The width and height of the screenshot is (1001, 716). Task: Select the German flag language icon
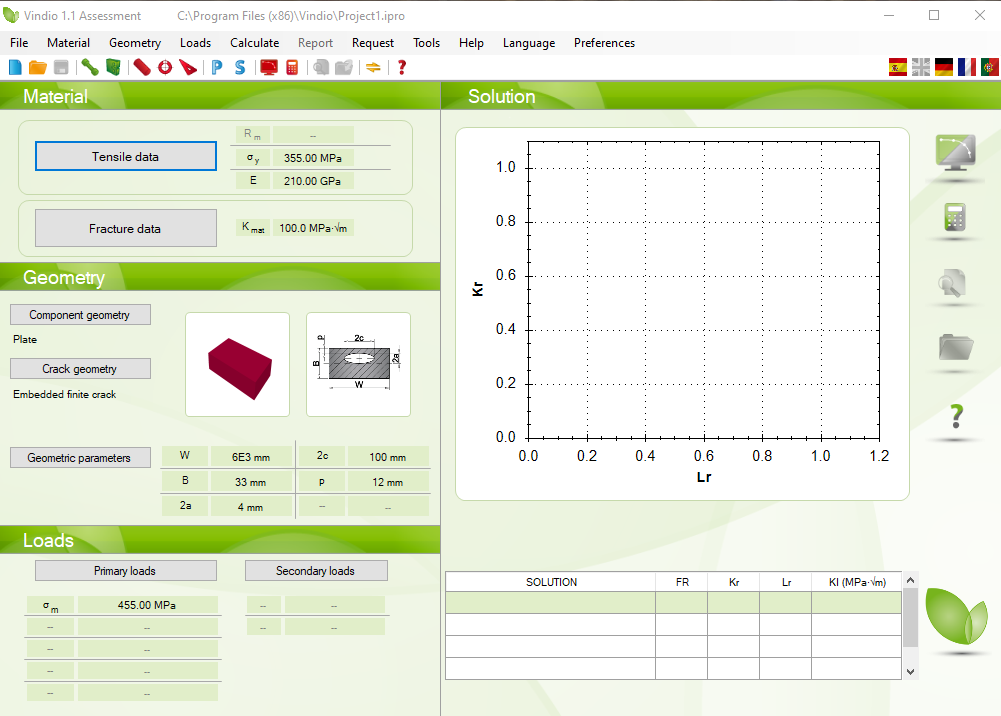[944, 67]
